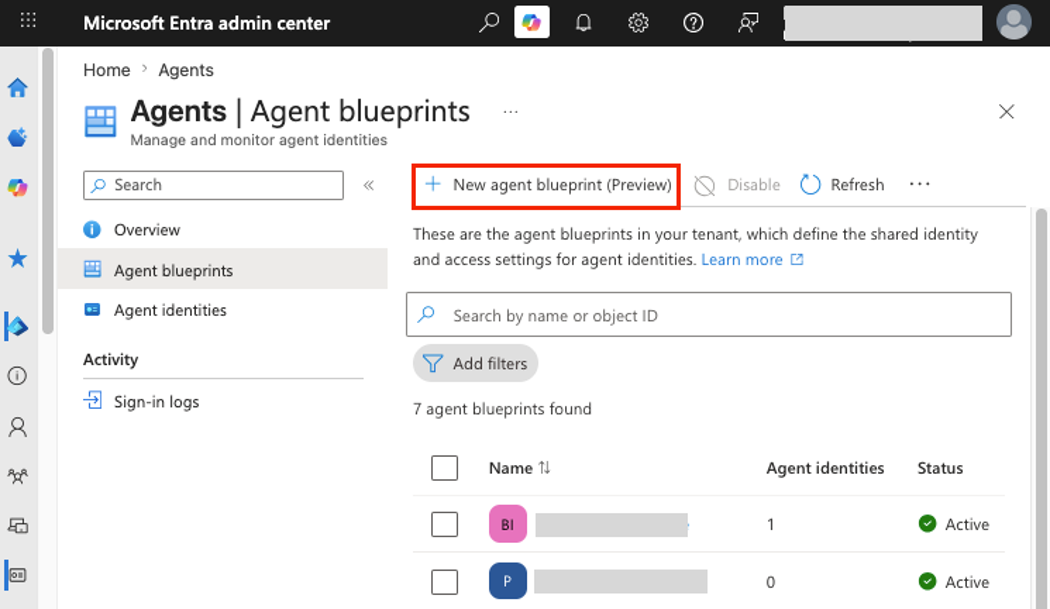Click Agent identities column header

825,468
